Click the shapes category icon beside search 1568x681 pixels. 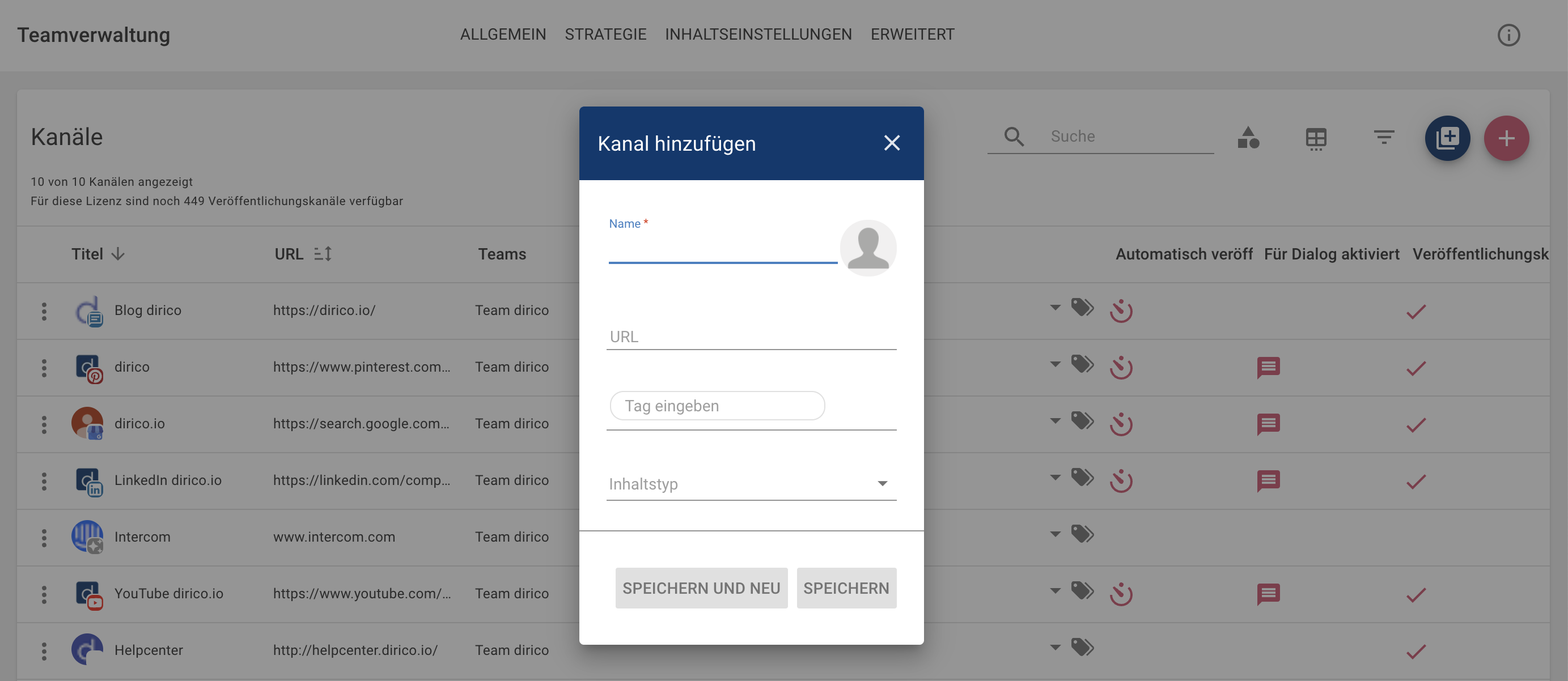click(x=1248, y=138)
